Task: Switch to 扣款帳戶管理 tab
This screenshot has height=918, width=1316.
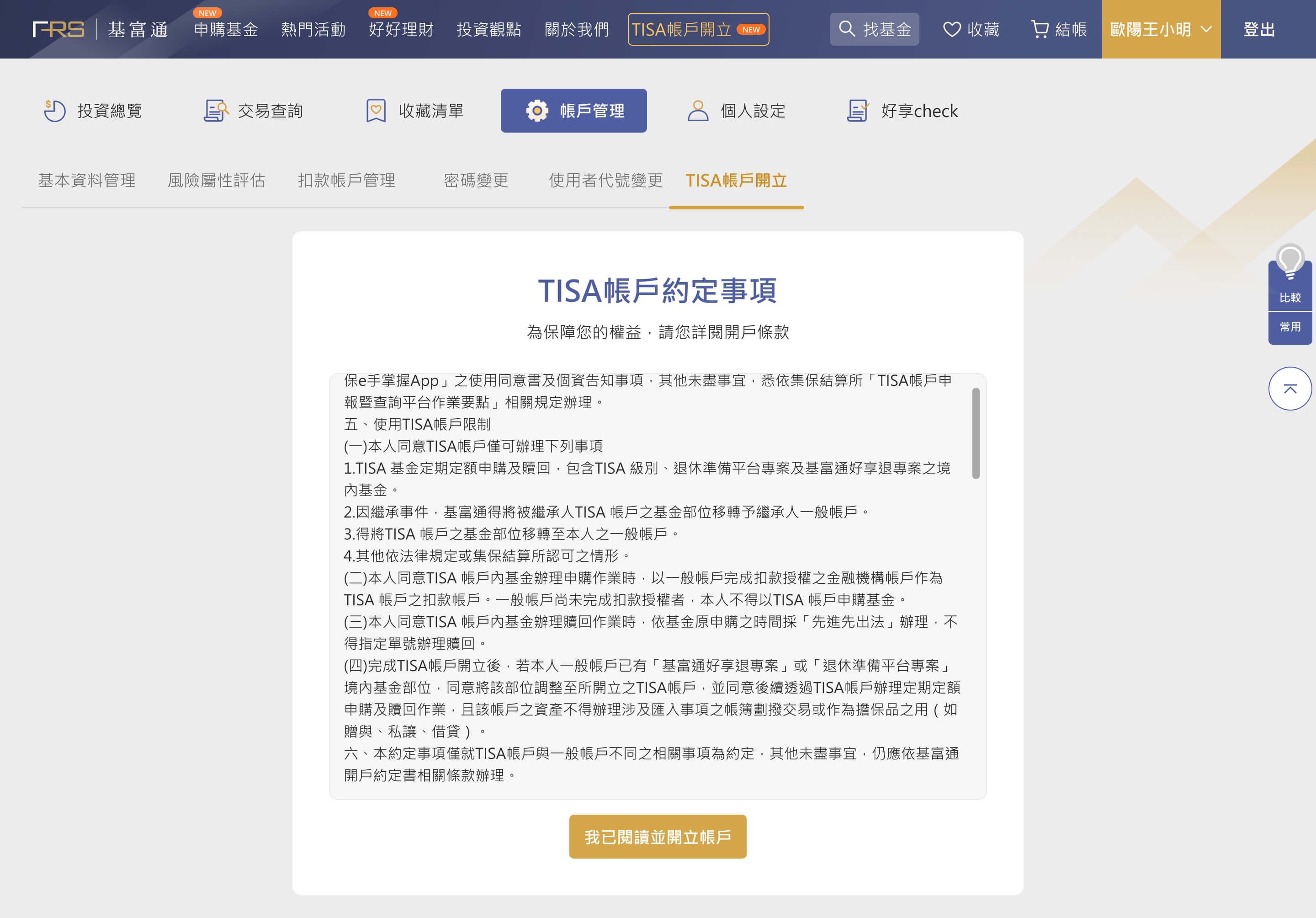Action: [346, 181]
